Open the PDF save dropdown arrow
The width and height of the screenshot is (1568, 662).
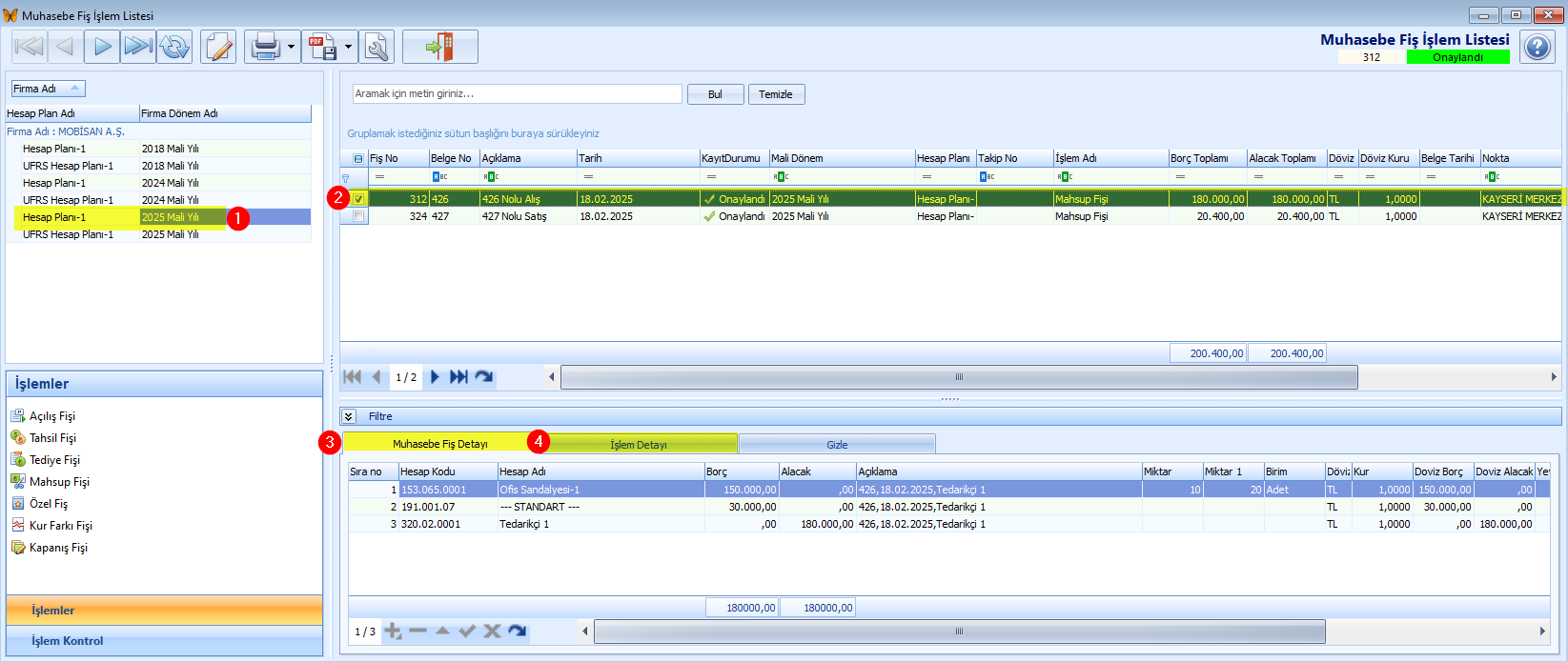[x=348, y=46]
